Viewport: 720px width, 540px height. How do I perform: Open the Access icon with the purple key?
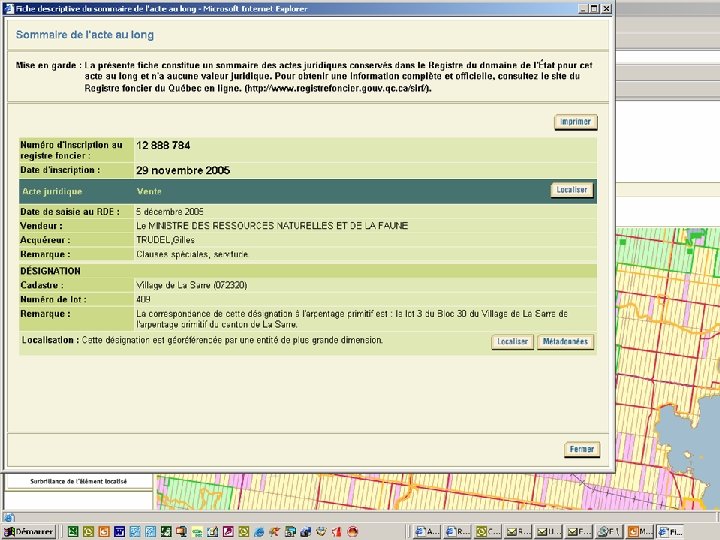(228, 532)
